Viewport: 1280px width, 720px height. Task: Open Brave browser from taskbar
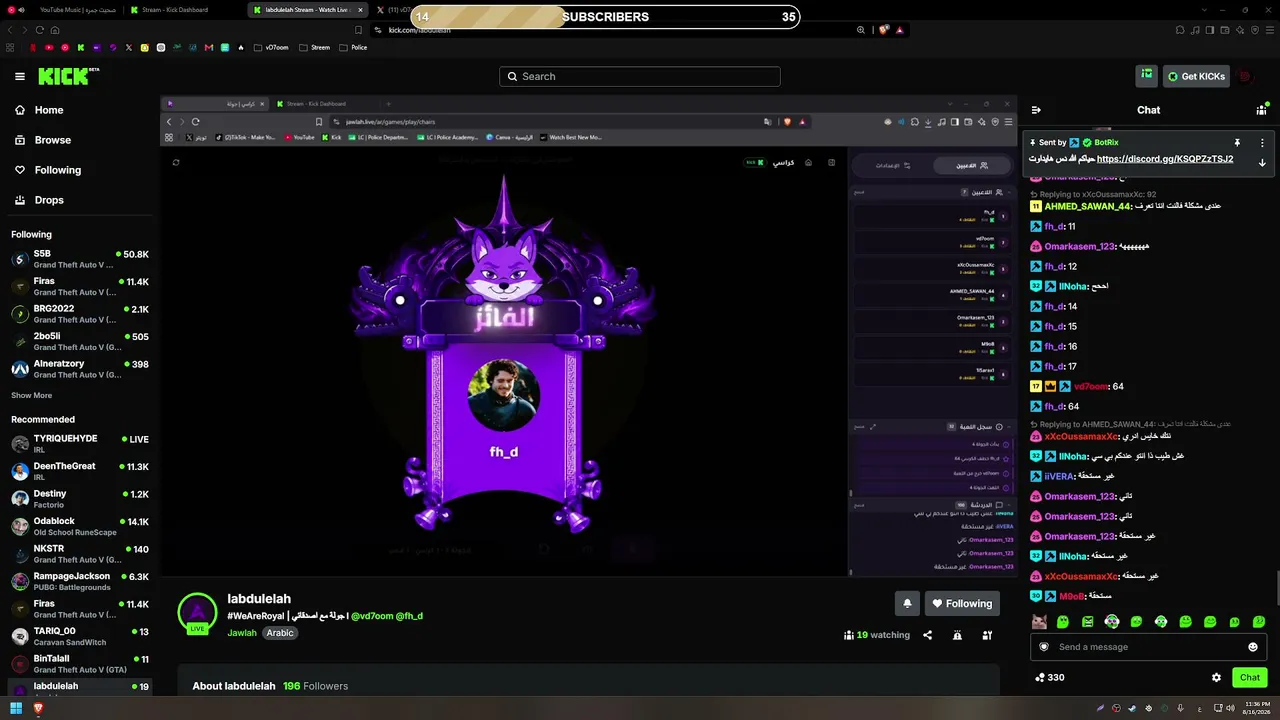(39, 708)
